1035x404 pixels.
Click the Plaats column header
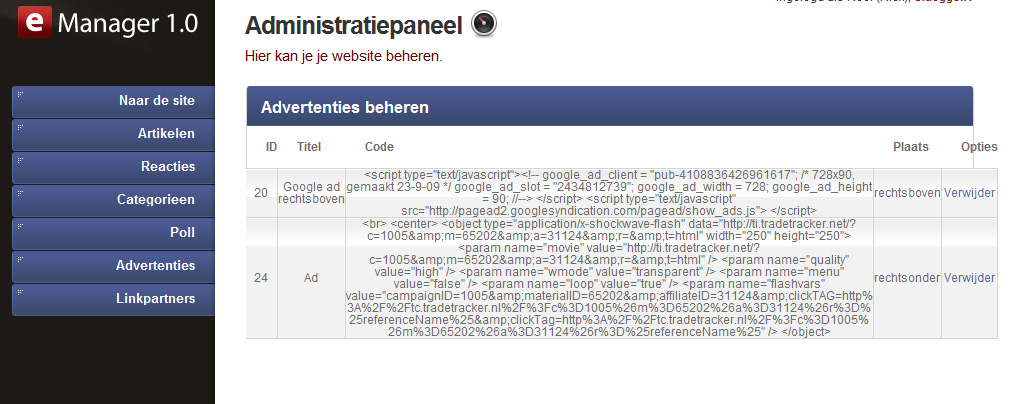[x=911, y=147]
